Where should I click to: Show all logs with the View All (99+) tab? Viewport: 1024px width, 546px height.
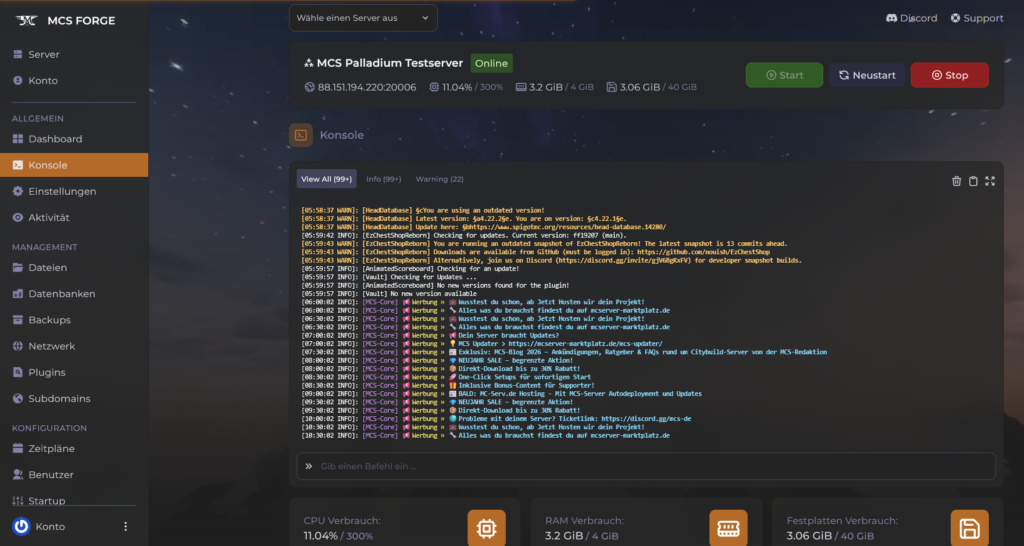coord(327,179)
